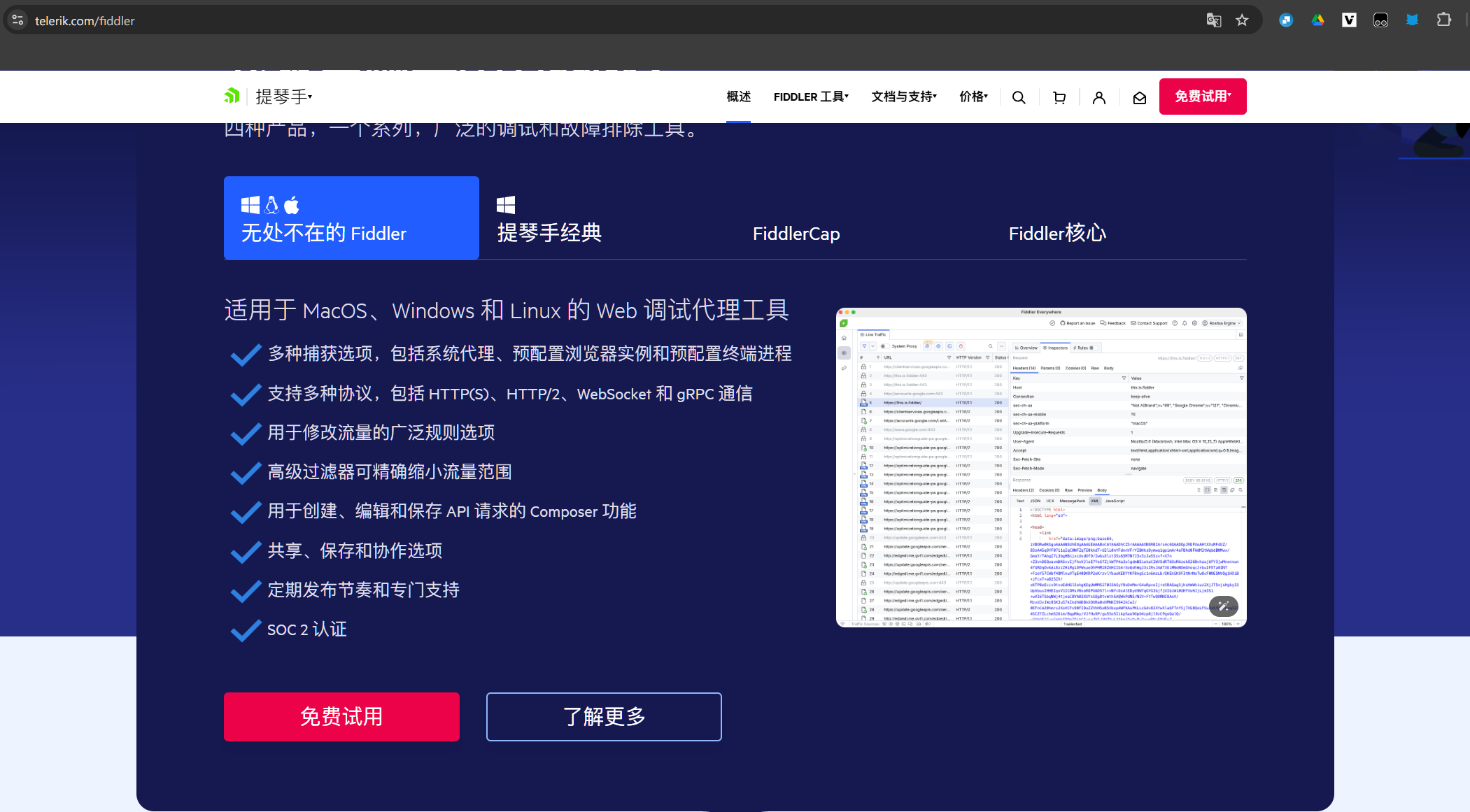Click the Google Translate icon in address bar
The width and height of the screenshot is (1470, 812).
[1214, 20]
